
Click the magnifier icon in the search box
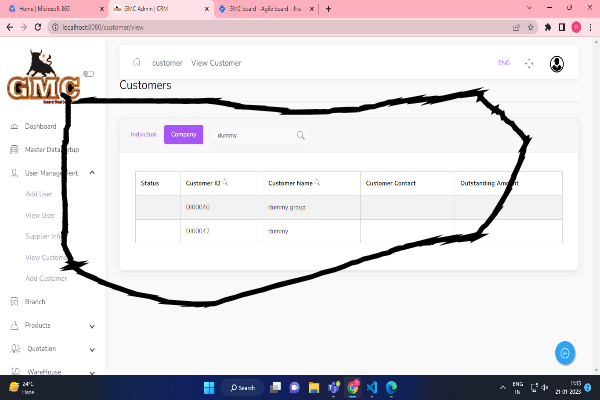(x=300, y=135)
